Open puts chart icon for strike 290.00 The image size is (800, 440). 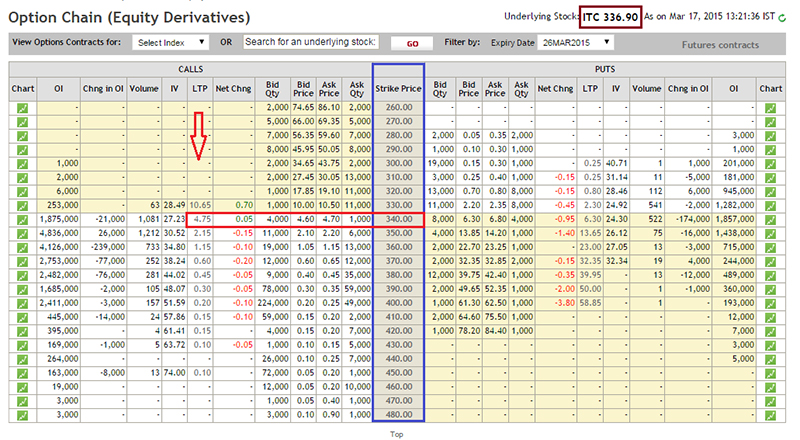770,150
